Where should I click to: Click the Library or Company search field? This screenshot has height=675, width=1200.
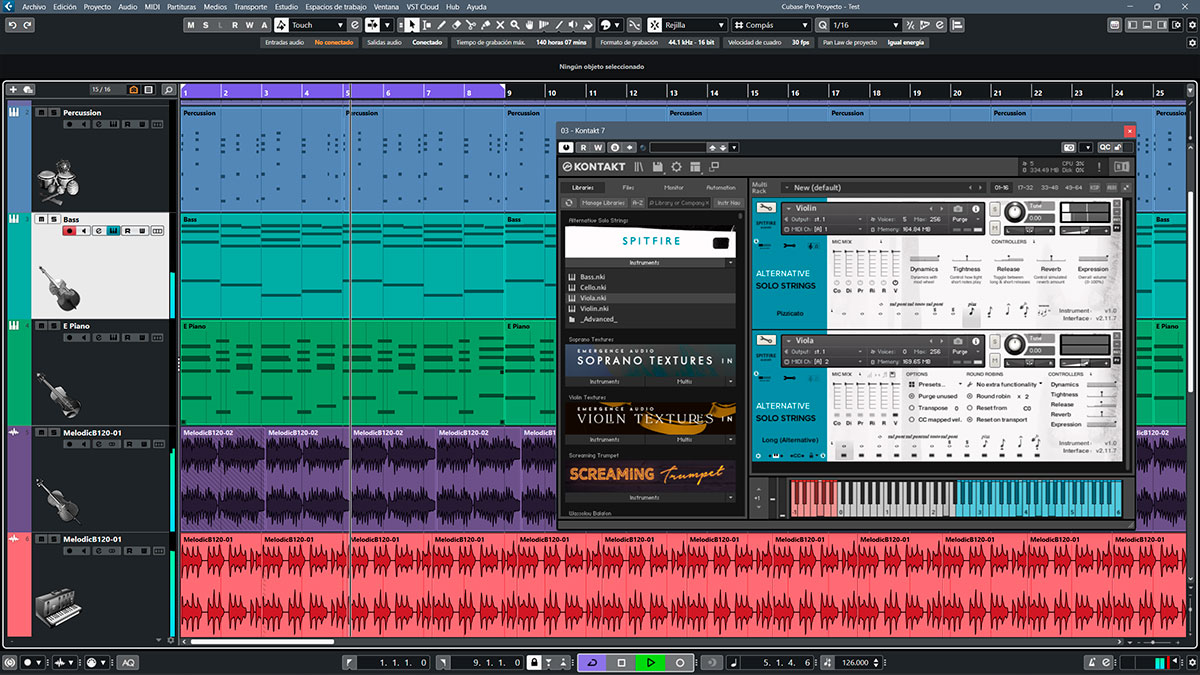coord(679,203)
